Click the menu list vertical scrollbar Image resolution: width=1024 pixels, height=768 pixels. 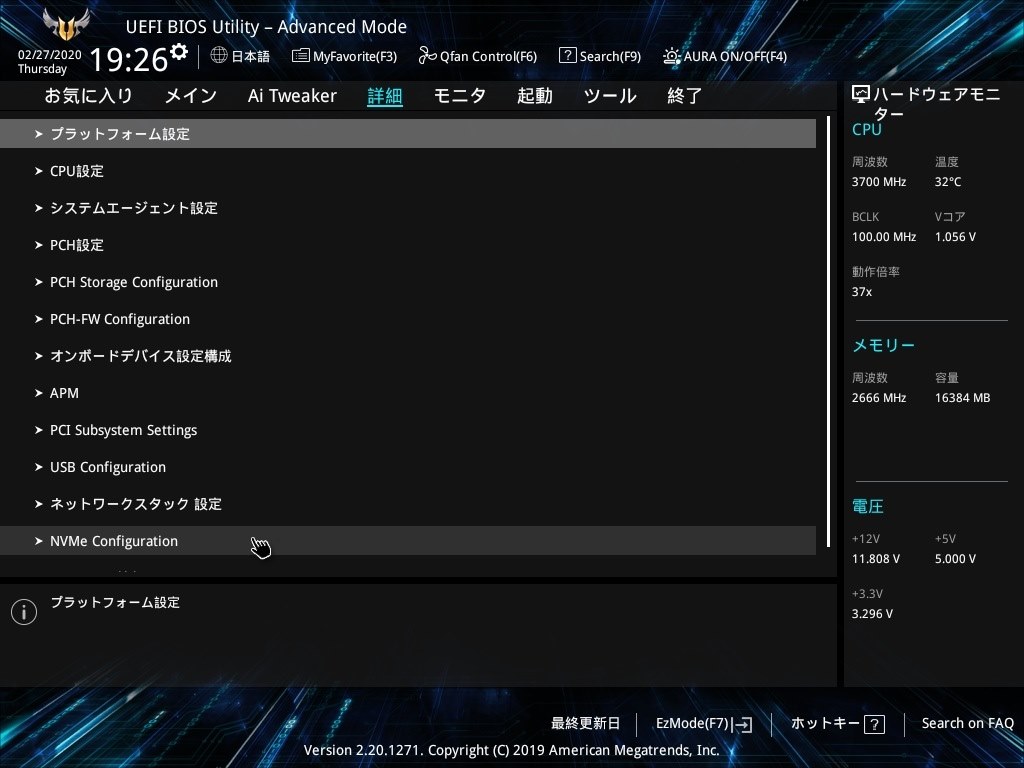828,332
